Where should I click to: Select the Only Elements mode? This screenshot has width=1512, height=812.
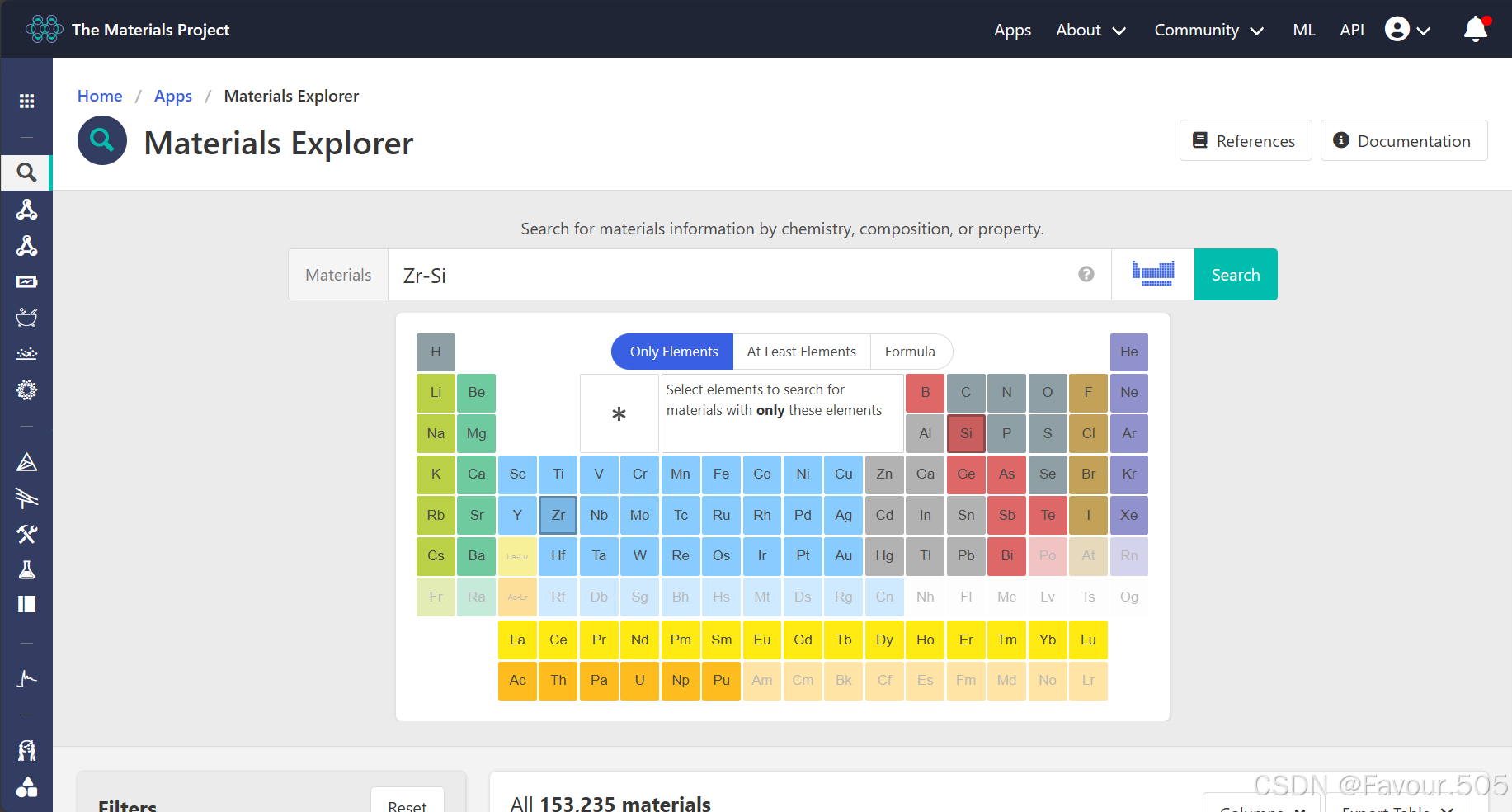673,352
